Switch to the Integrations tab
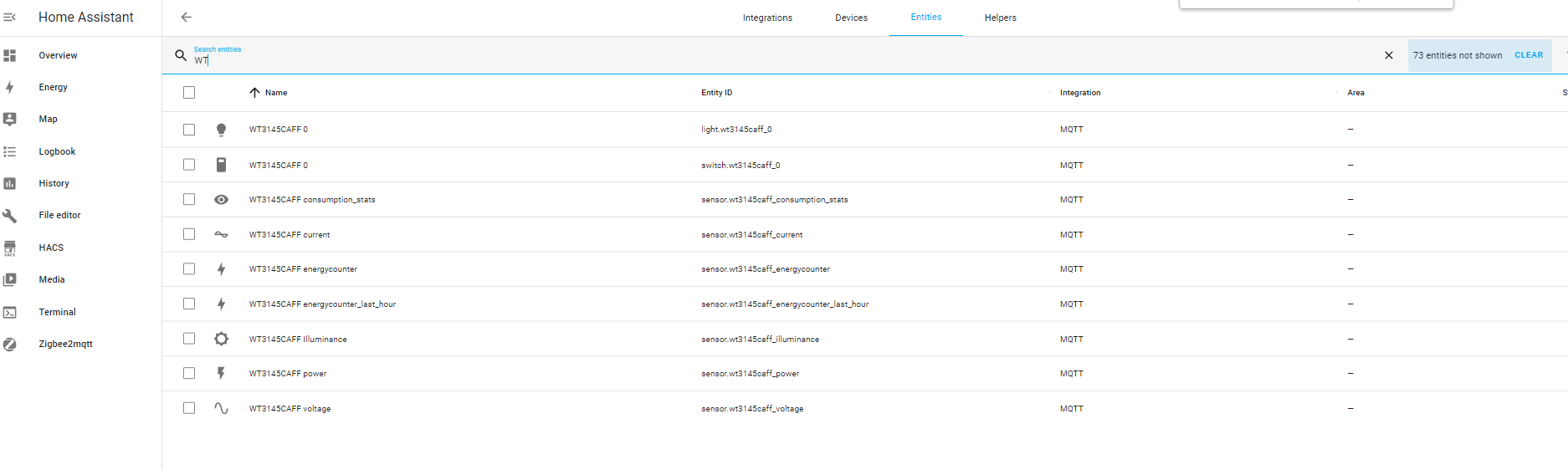Image resolution: width=1568 pixels, height=470 pixels. 767,18
